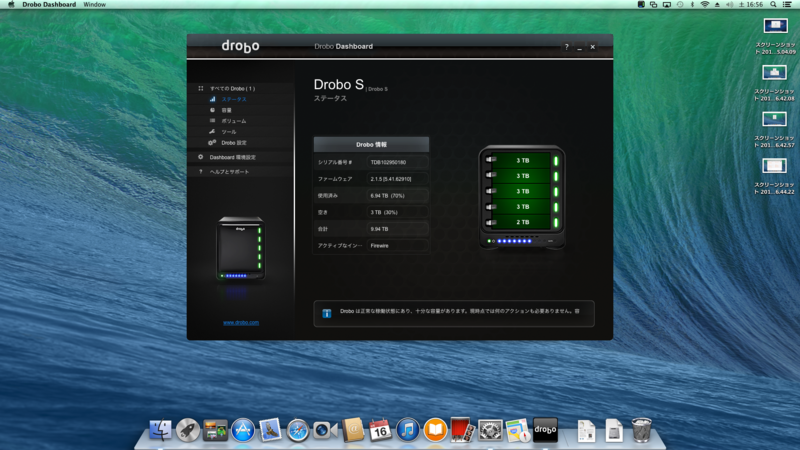Open iBooks orange icon in Dock
This screenshot has width=800, height=450.
(435, 430)
